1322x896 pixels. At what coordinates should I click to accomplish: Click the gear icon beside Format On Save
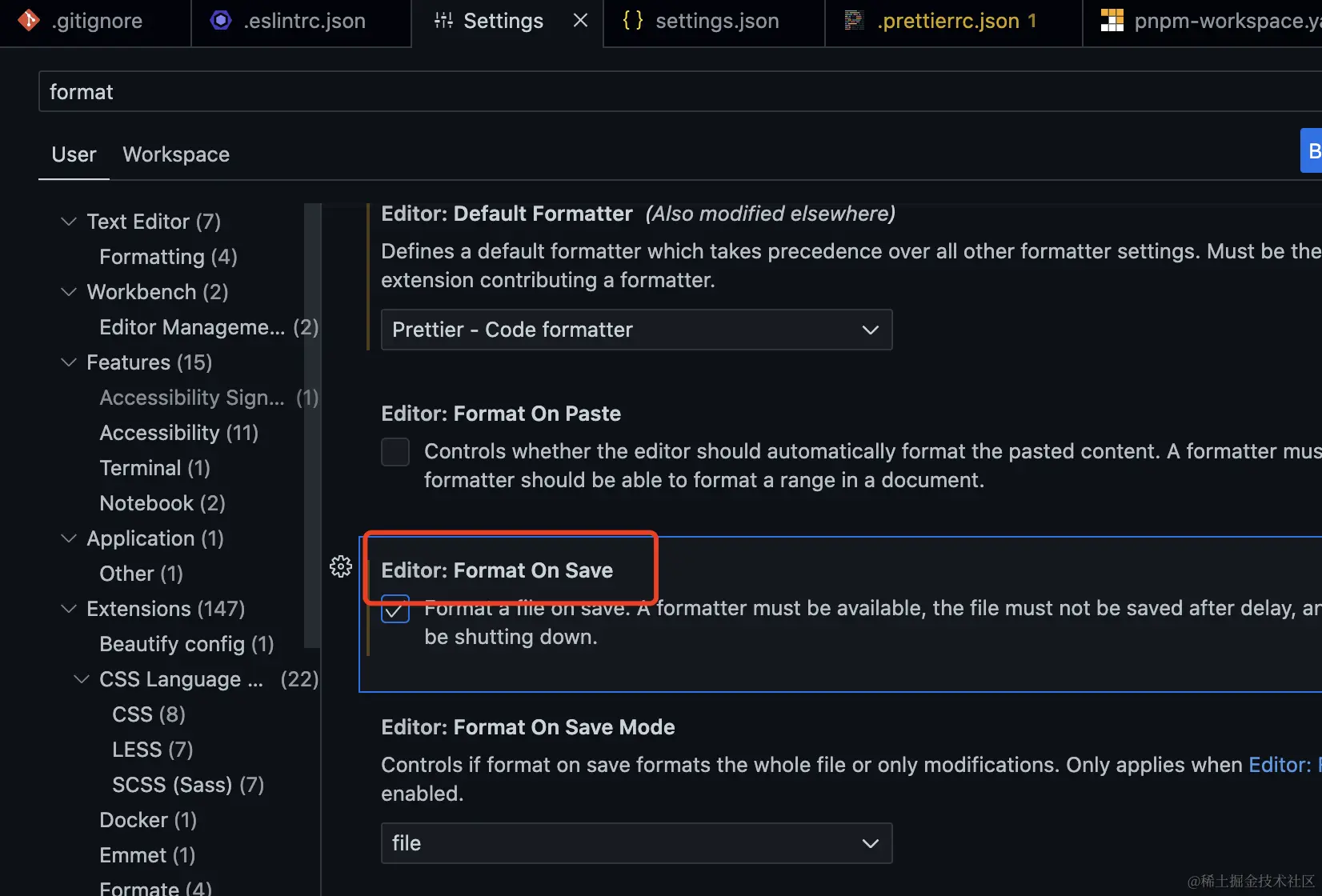[x=341, y=566]
